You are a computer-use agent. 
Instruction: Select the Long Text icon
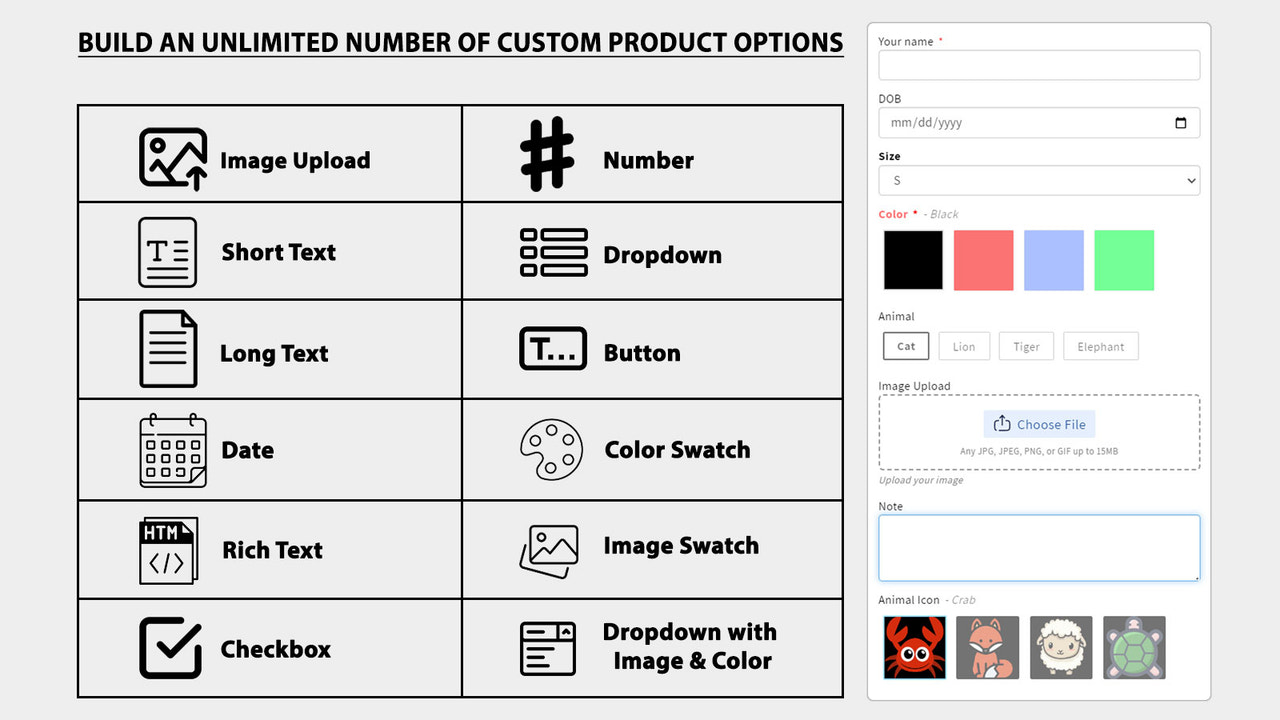coord(167,350)
